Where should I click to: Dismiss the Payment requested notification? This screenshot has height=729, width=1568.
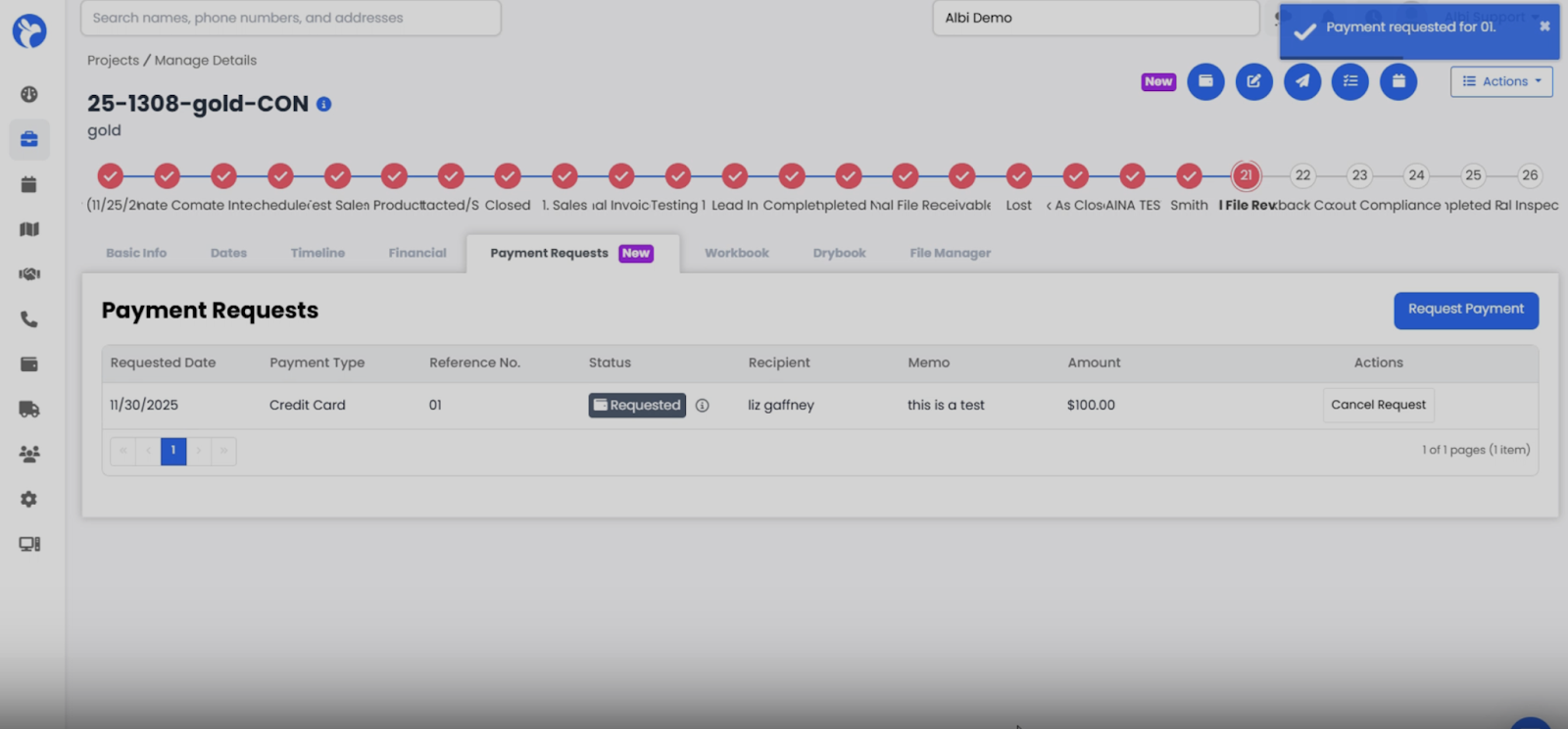tap(1544, 26)
